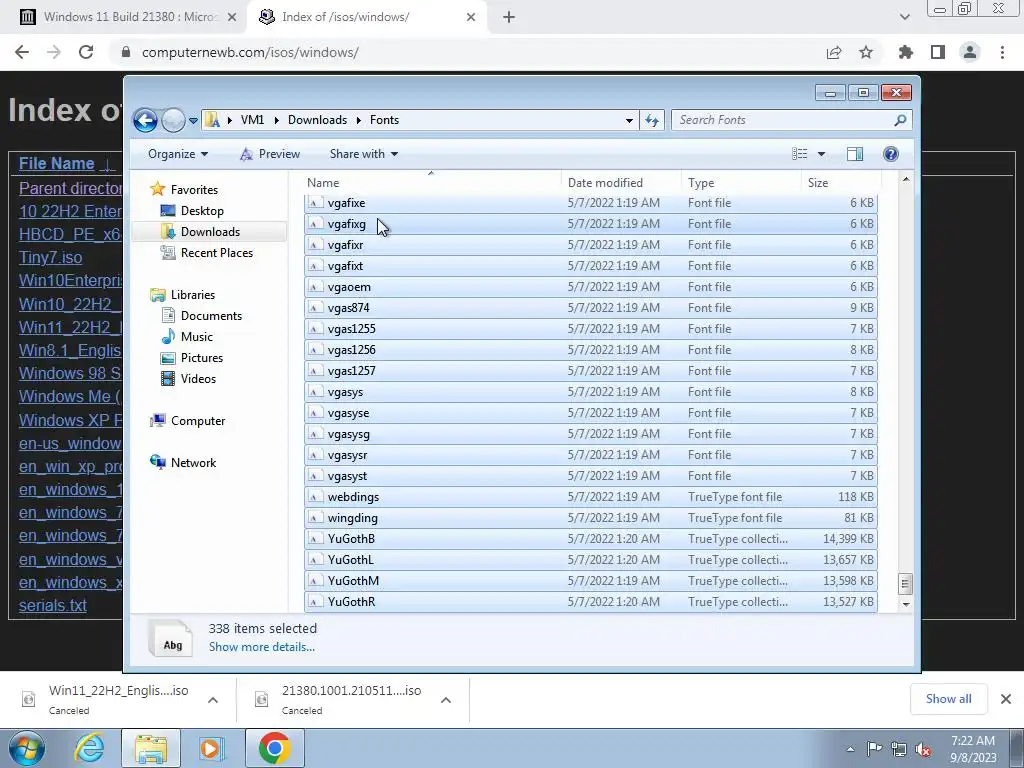Click the file list scrollbar thumb
Screen dimensions: 1024x768
point(905,583)
